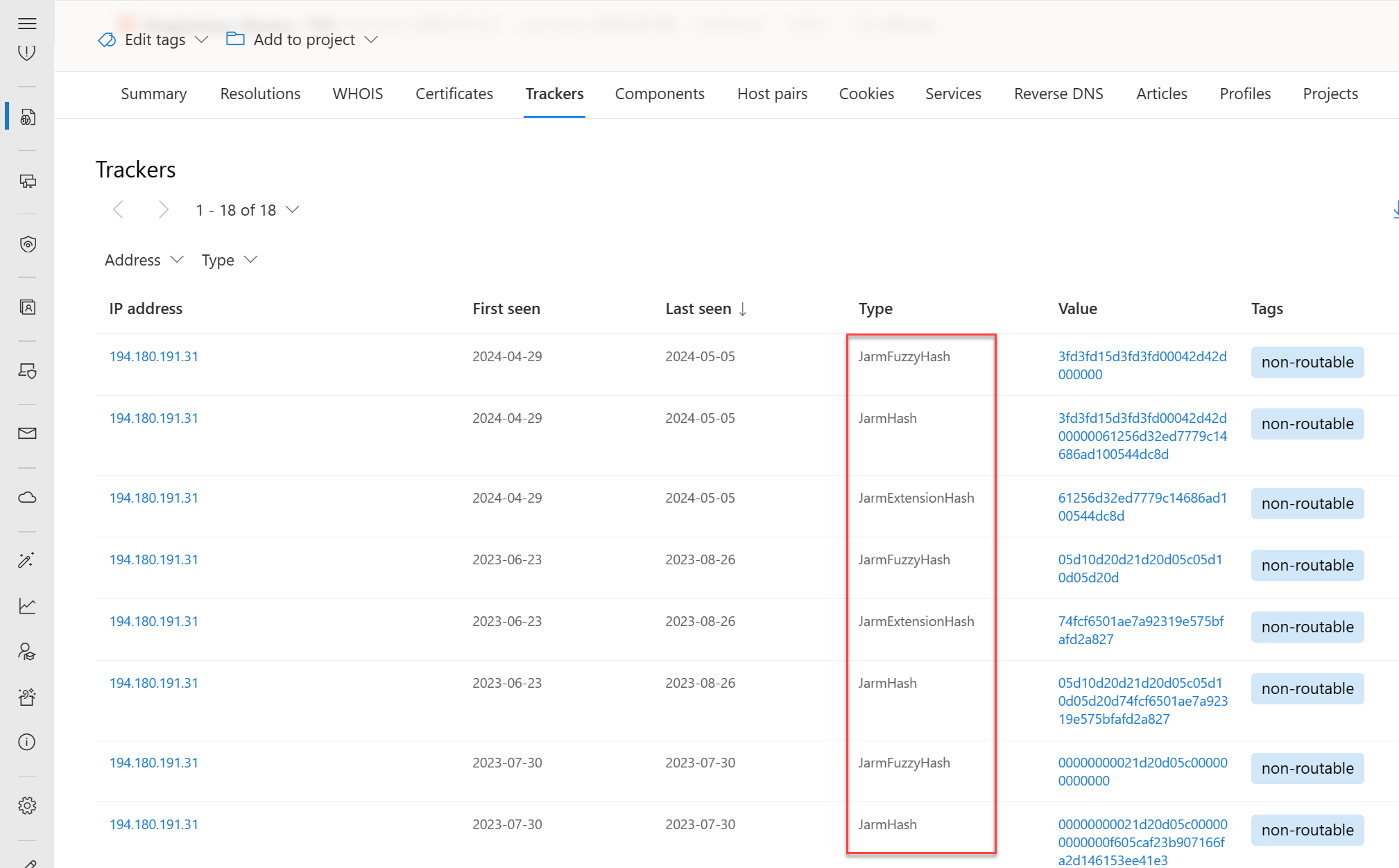Image resolution: width=1399 pixels, height=868 pixels.
Task: Click the mail envelope sidebar icon
Action: (x=27, y=433)
